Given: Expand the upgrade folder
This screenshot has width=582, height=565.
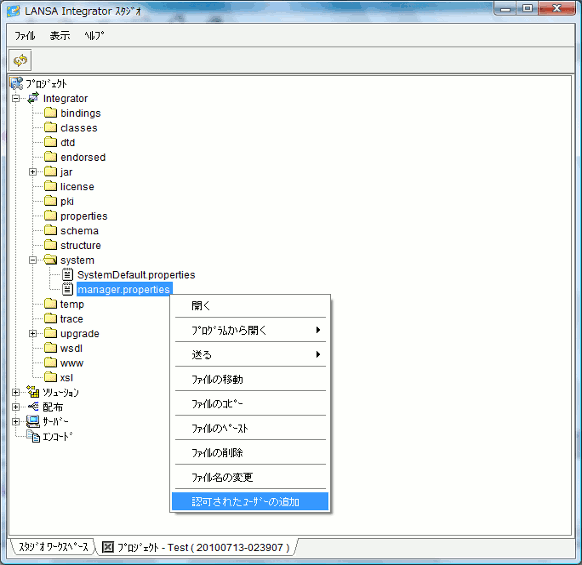Looking at the screenshot, I should [x=33, y=333].
